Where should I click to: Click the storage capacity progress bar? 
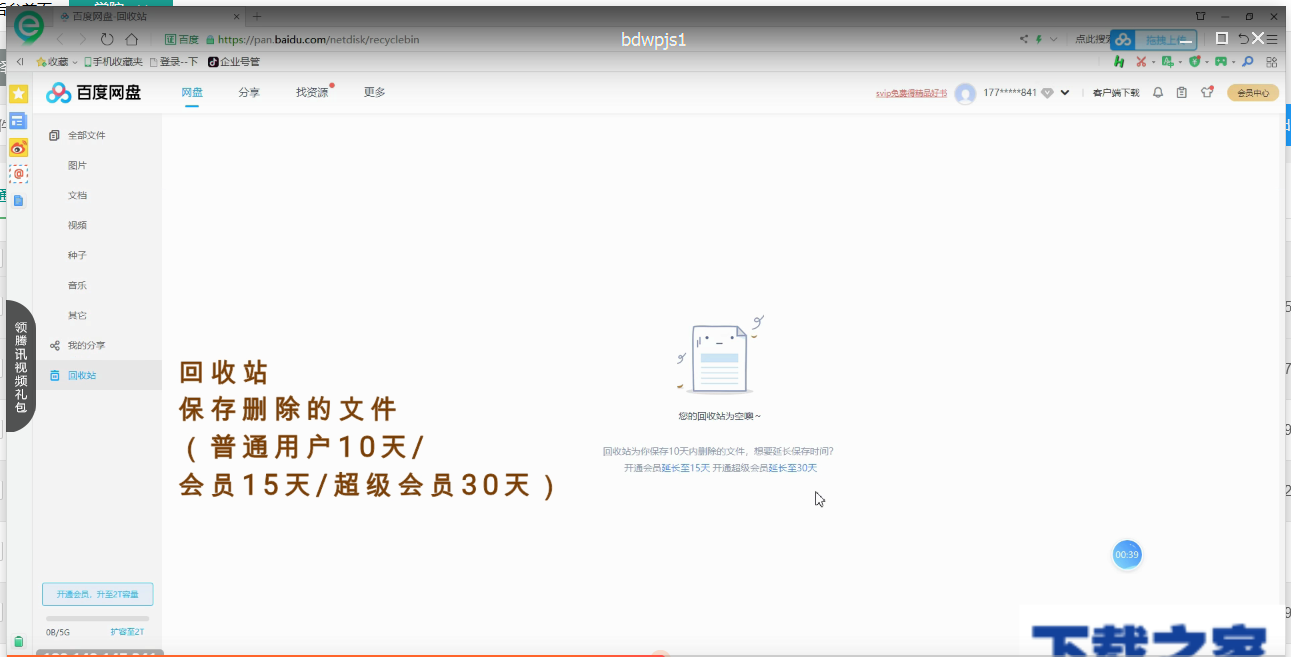click(97, 617)
